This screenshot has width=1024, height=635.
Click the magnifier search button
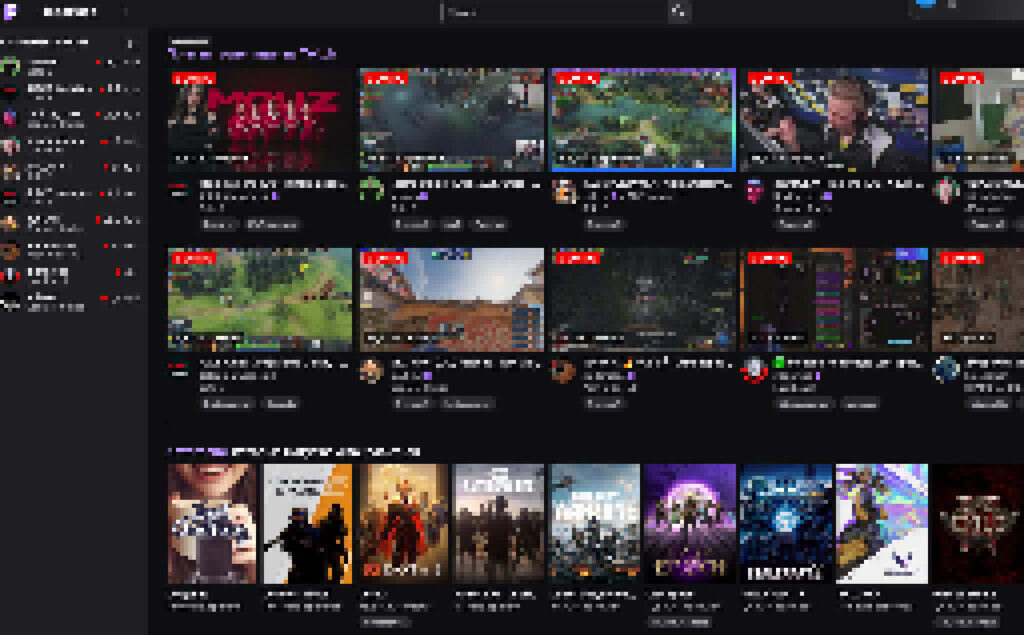679,12
